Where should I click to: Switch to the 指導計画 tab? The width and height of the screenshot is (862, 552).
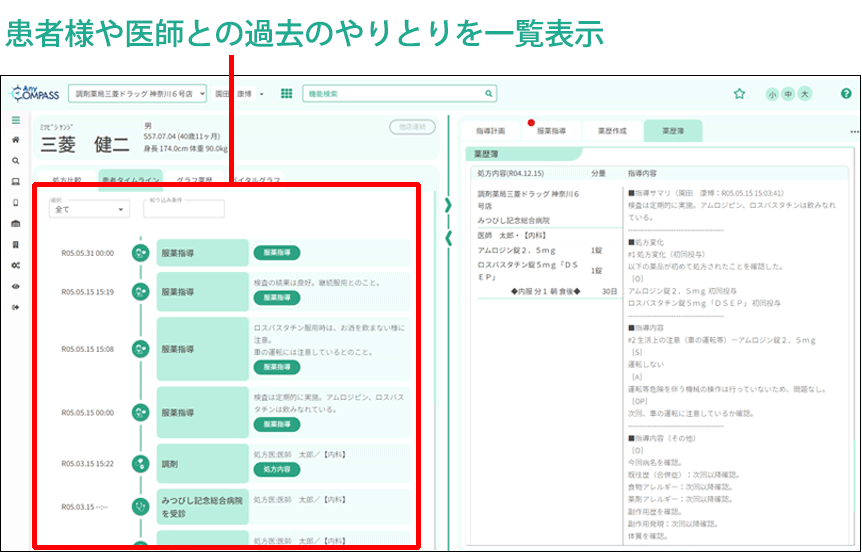point(490,131)
